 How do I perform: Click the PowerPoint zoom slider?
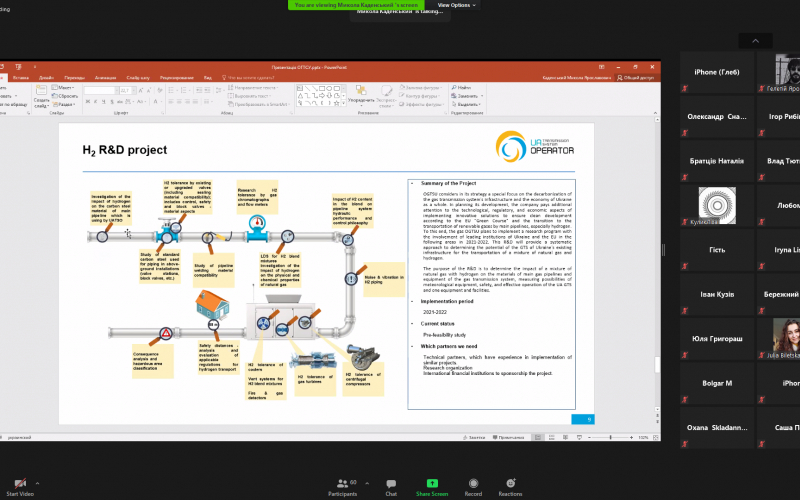pyautogui.click(x=610, y=437)
